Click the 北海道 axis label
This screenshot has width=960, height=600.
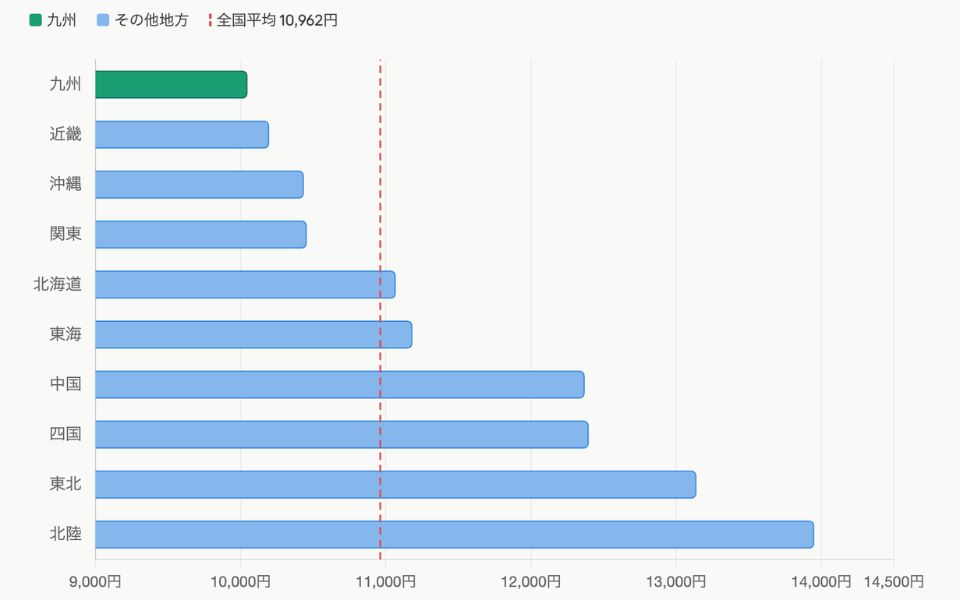click(x=58, y=284)
